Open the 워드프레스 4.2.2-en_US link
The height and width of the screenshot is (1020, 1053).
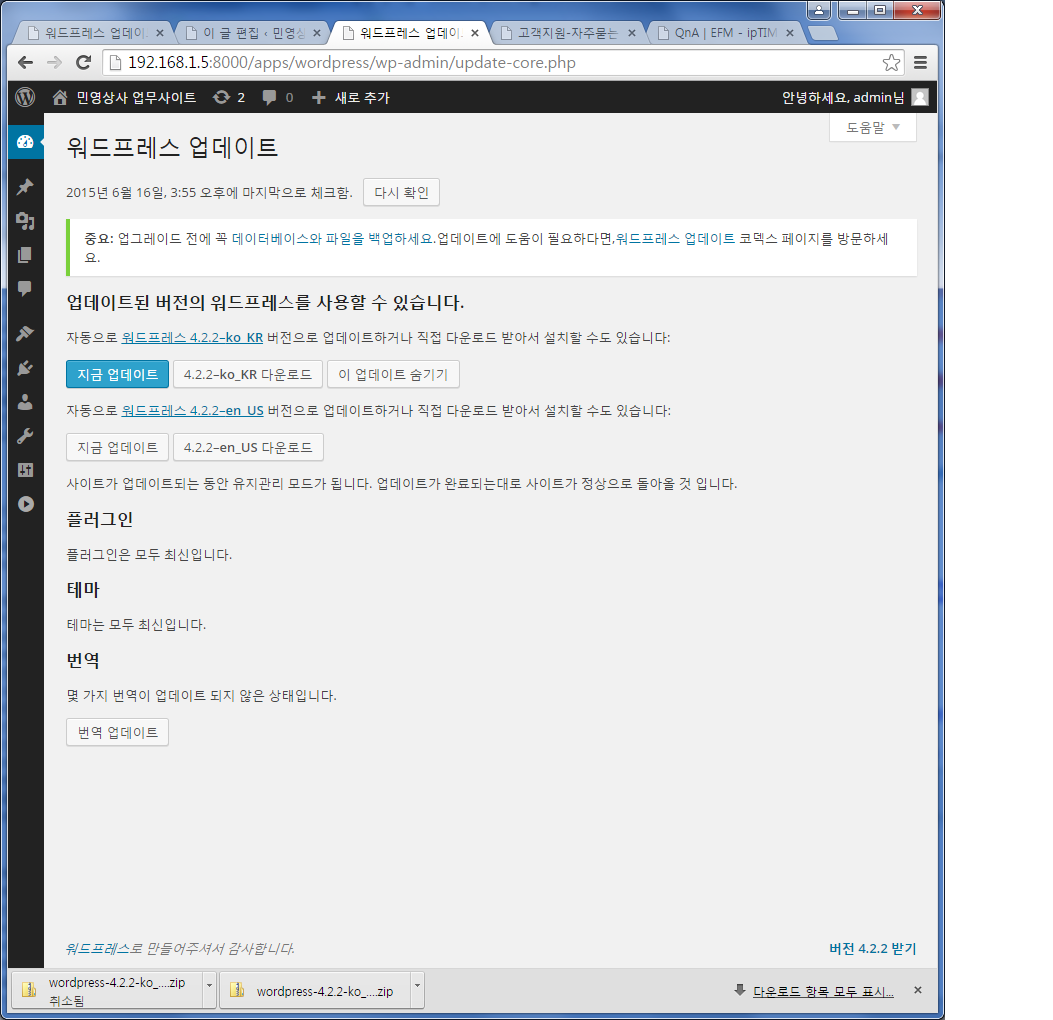click(192, 411)
